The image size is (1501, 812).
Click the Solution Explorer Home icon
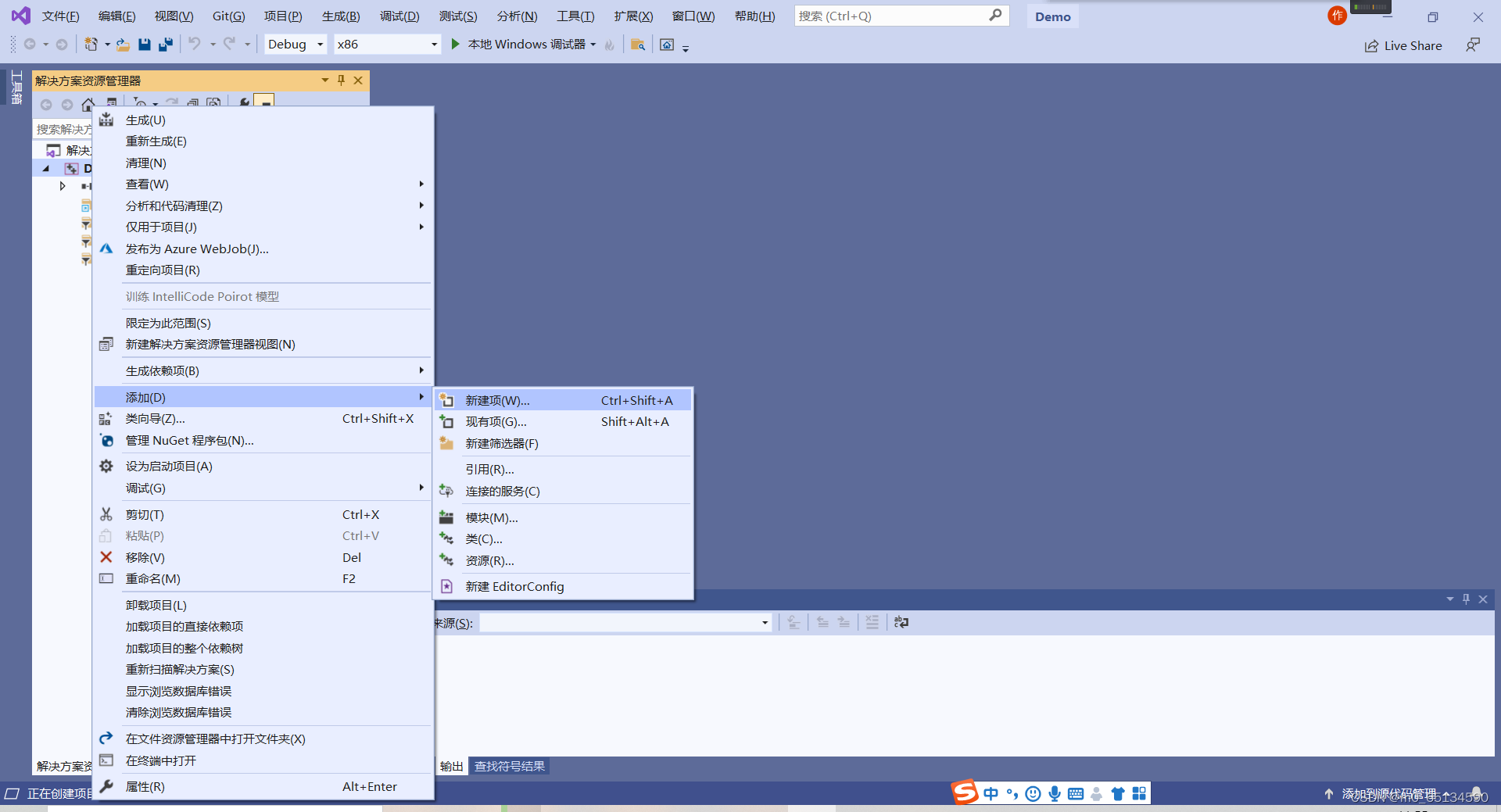click(x=88, y=104)
